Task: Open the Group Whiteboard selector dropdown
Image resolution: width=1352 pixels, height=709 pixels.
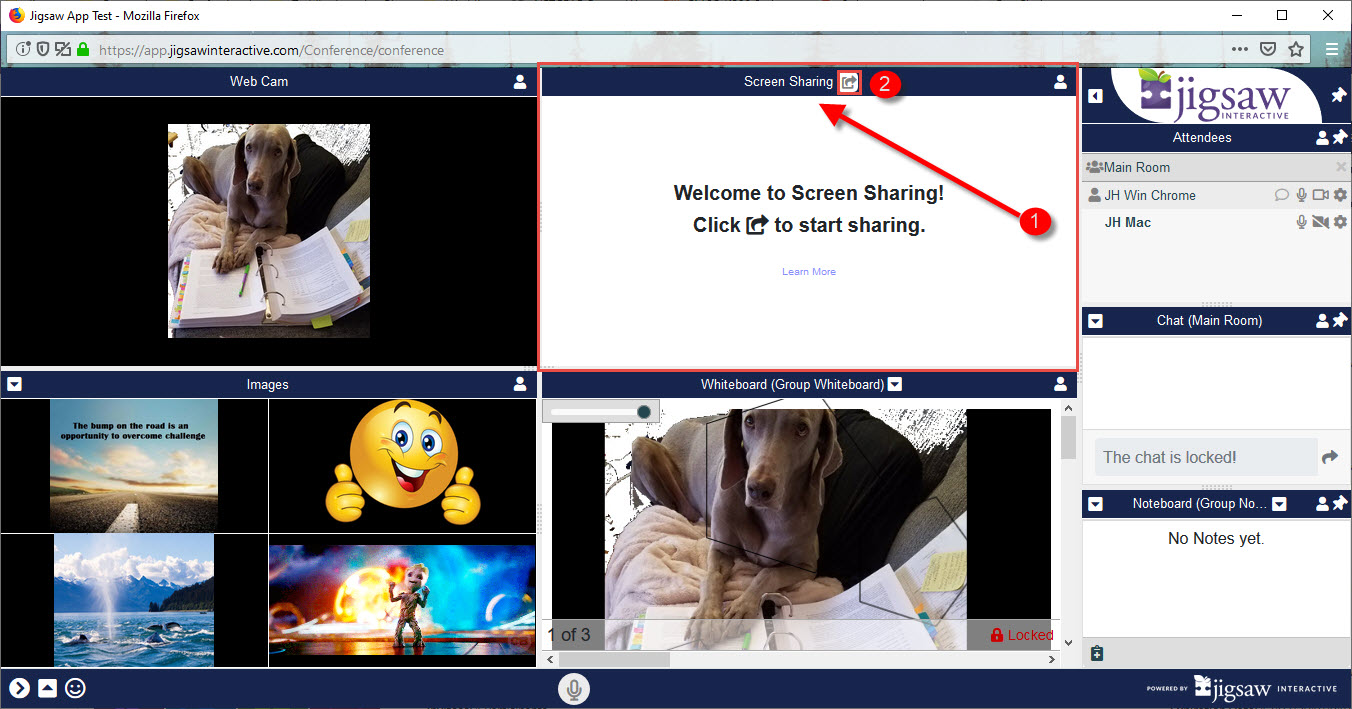Action: tap(895, 384)
